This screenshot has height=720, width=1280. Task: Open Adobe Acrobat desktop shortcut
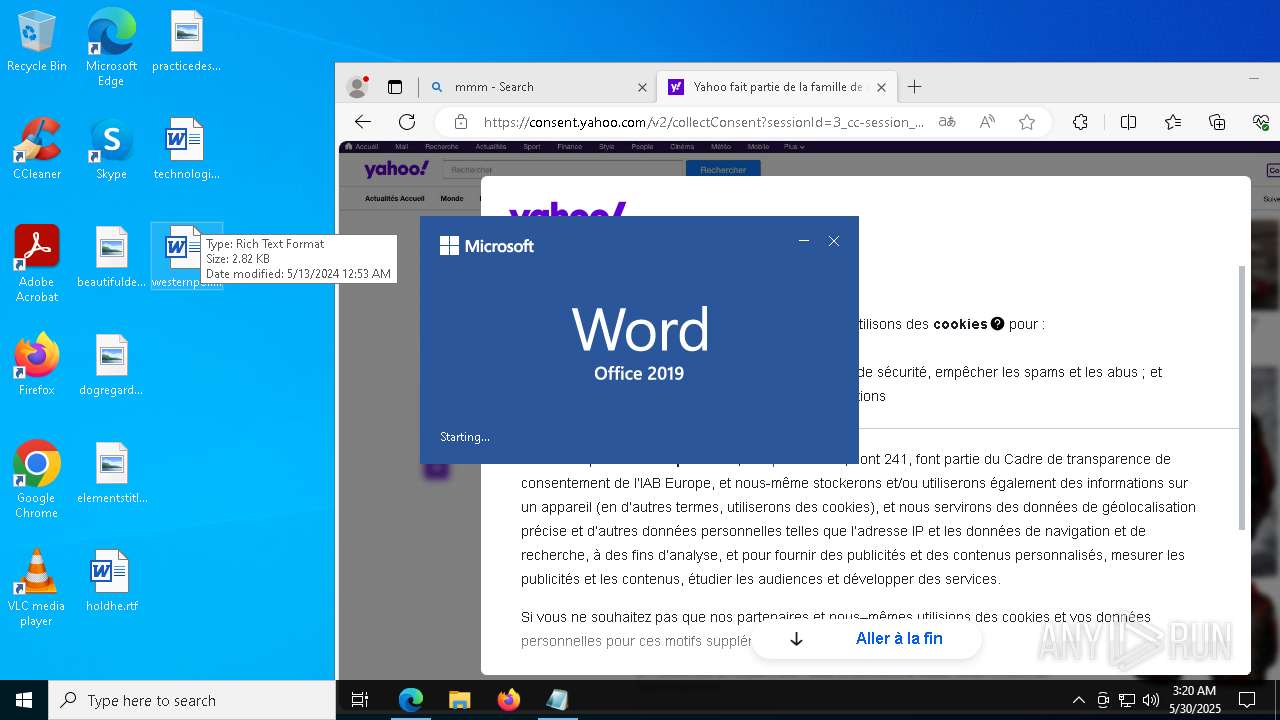click(37, 264)
